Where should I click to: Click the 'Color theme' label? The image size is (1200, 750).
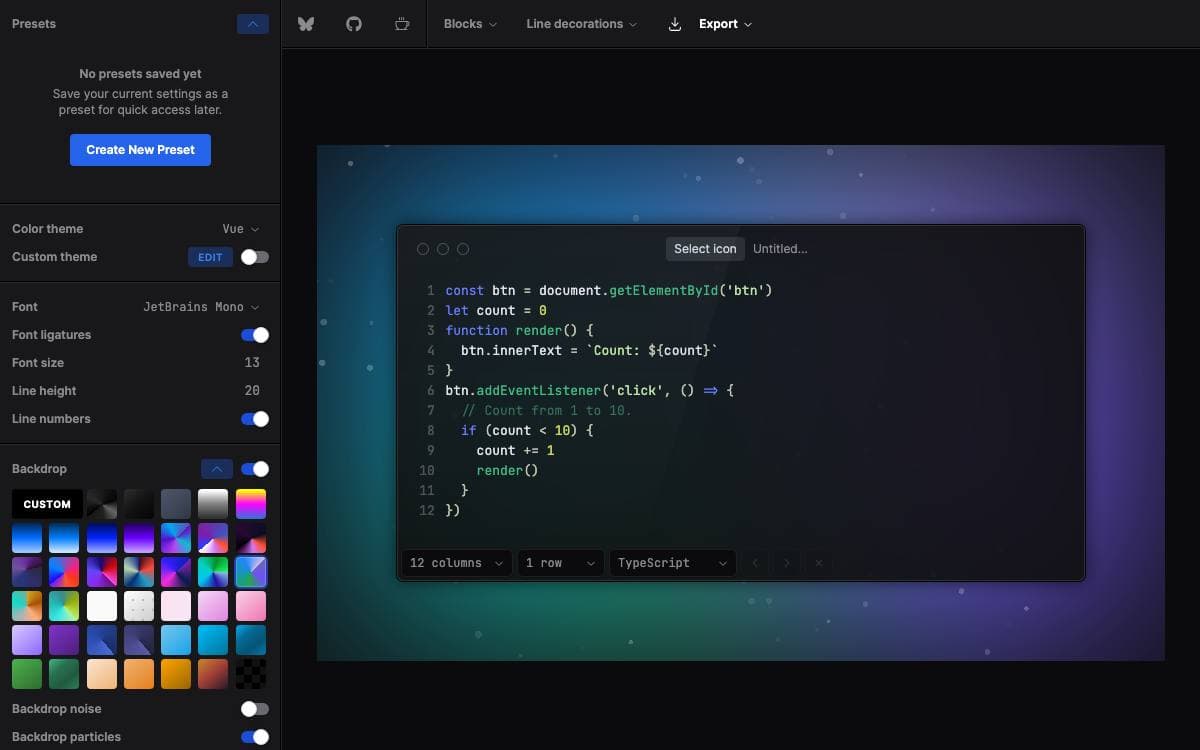(48, 229)
